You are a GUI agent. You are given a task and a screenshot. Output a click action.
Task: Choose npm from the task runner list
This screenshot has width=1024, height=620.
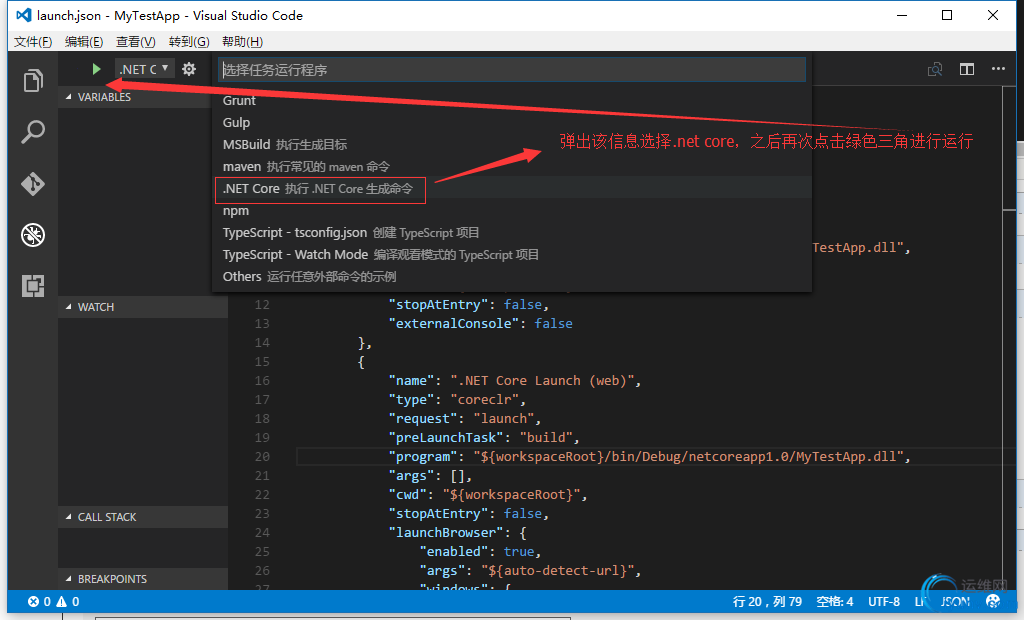click(512, 211)
